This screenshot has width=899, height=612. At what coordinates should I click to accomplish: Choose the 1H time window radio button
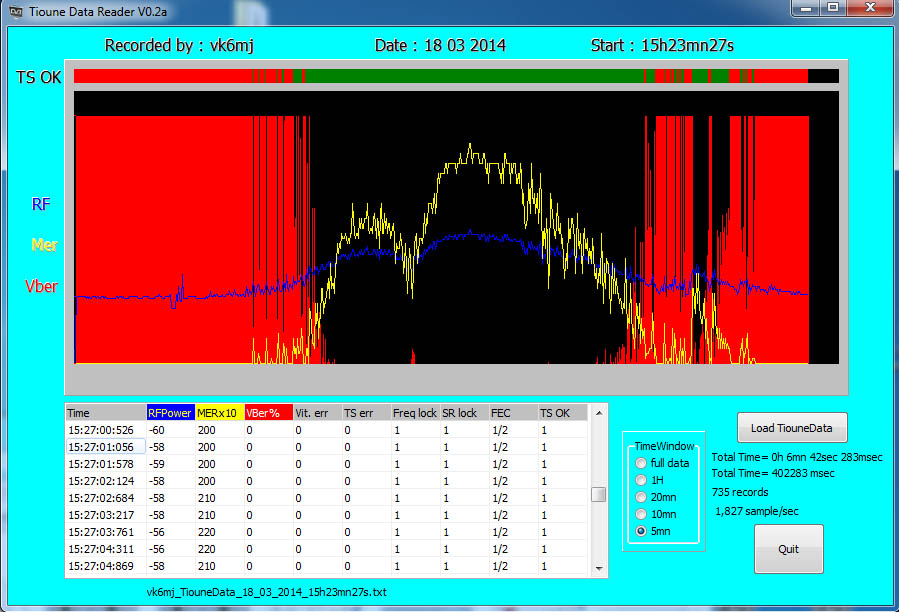coord(641,480)
